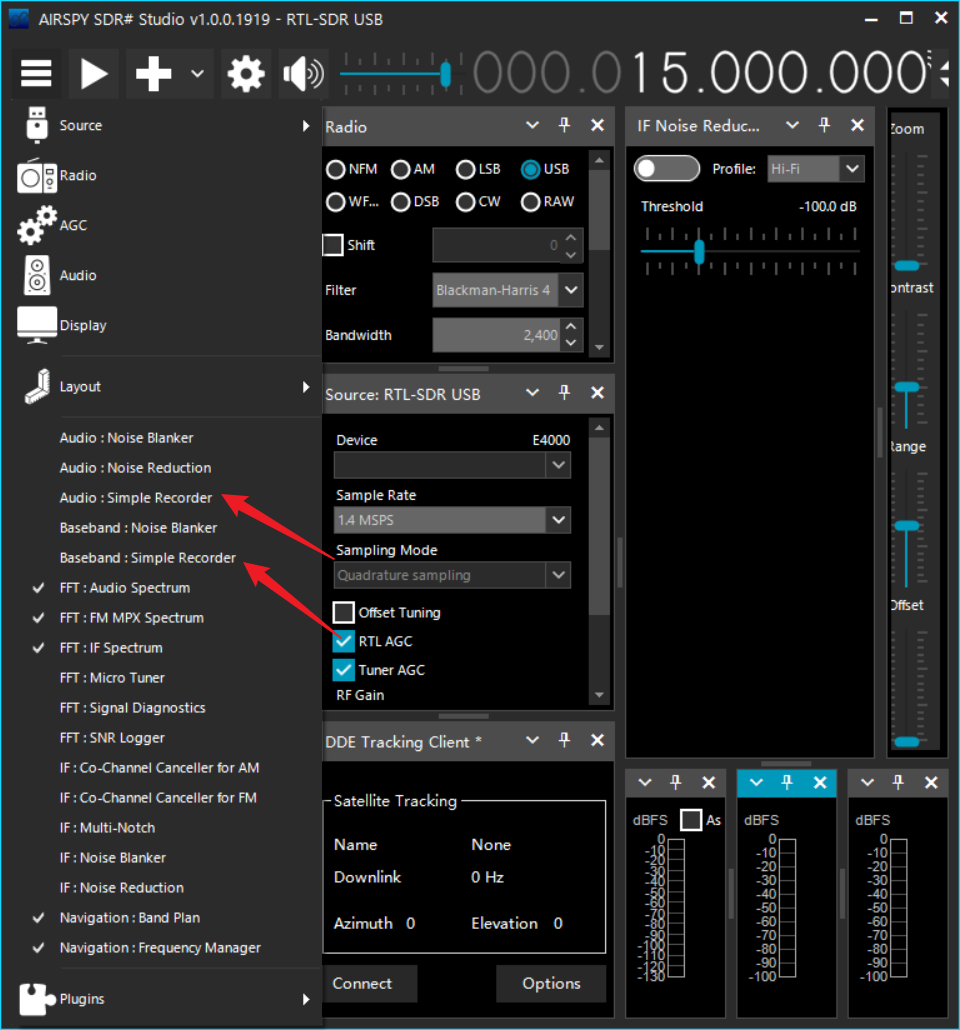Open the noise reduction Profile dropdown
The height and width of the screenshot is (1030, 960).
[851, 169]
